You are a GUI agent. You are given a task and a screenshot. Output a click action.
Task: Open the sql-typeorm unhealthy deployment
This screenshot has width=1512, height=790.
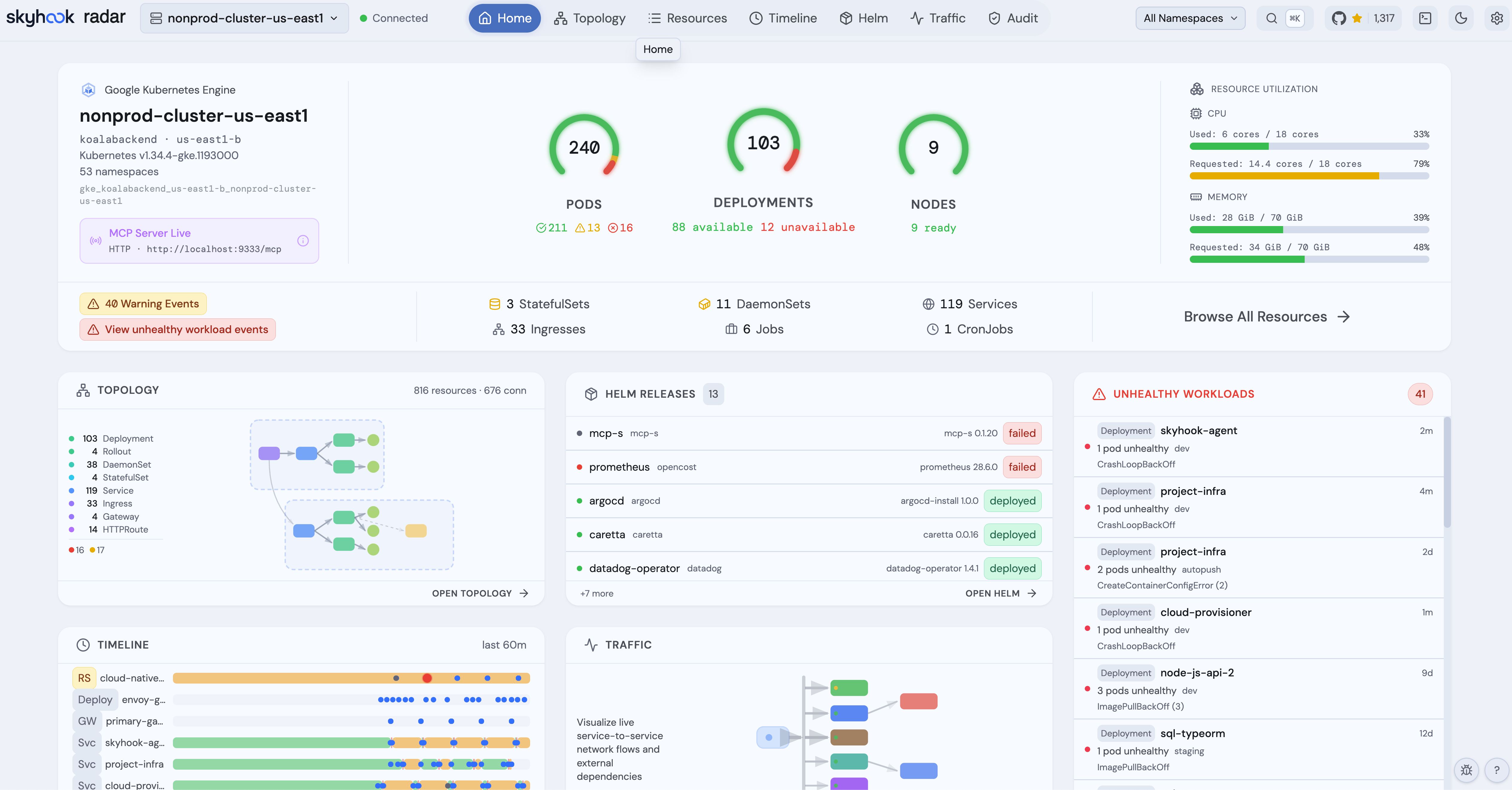(x=1258, y=750)
